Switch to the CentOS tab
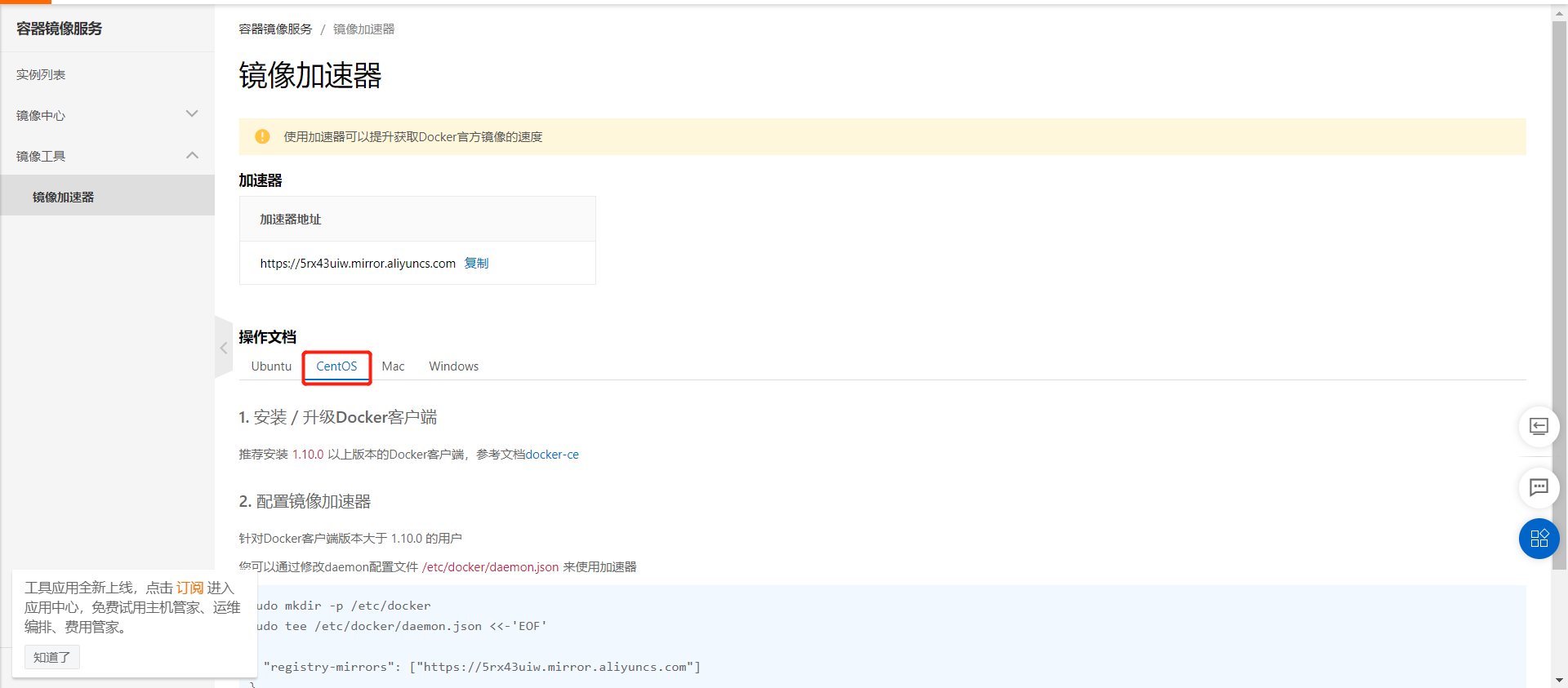1568x688 pixels. coord(336,366)
